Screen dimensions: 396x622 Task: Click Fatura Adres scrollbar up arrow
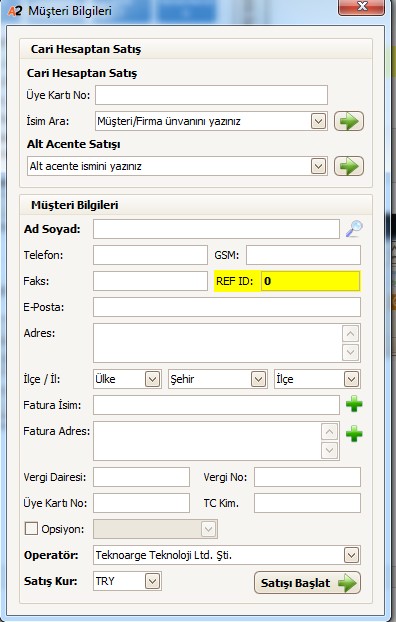coord(329,432)
